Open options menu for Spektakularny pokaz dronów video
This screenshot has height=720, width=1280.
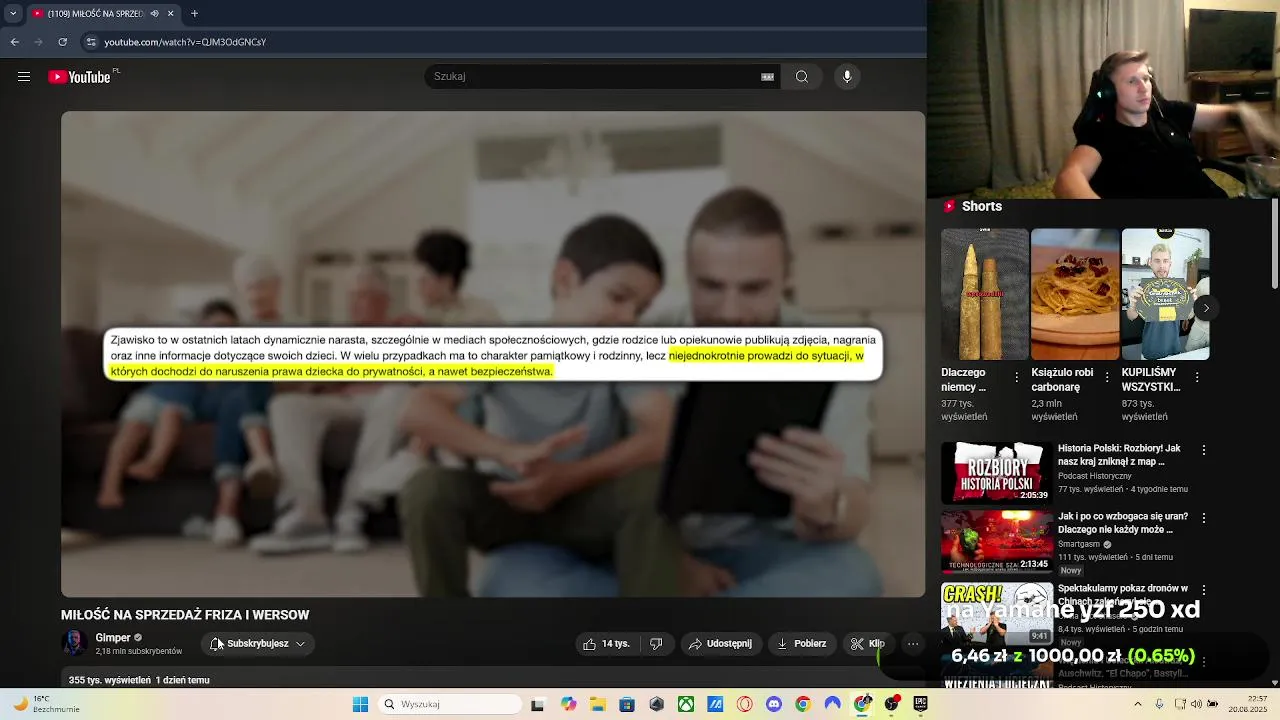(1204, 590)
